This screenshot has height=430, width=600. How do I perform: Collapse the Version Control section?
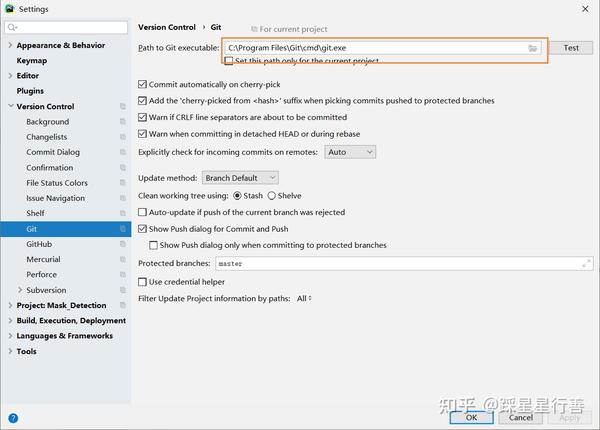point(10,106)
